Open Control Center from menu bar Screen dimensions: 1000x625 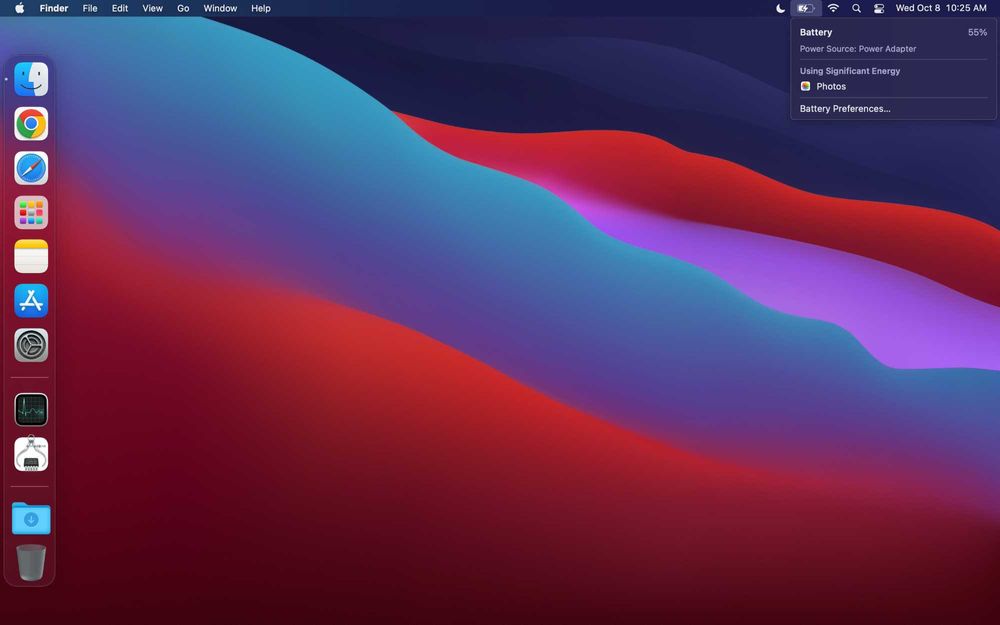click(x=879, y=8)
